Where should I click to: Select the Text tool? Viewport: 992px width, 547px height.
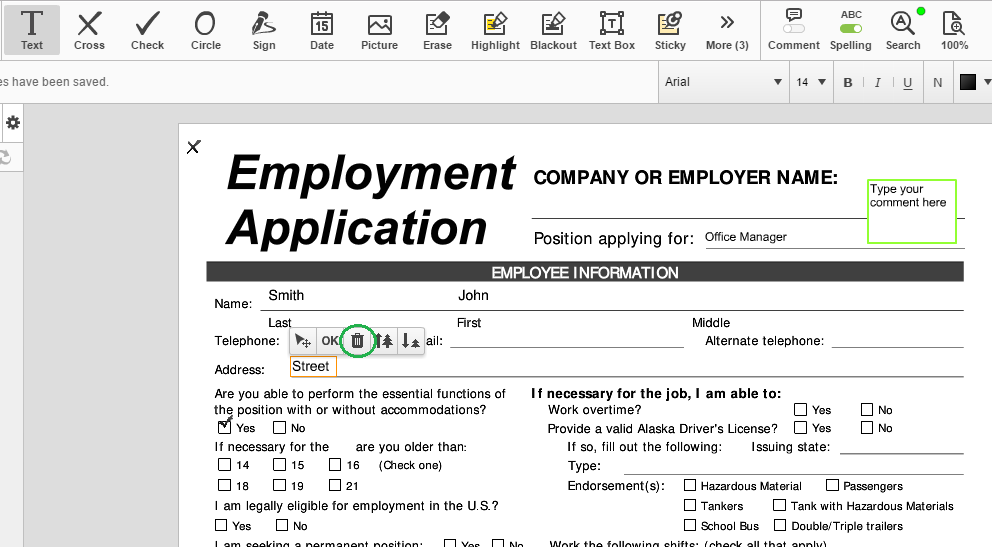point(32,30)
